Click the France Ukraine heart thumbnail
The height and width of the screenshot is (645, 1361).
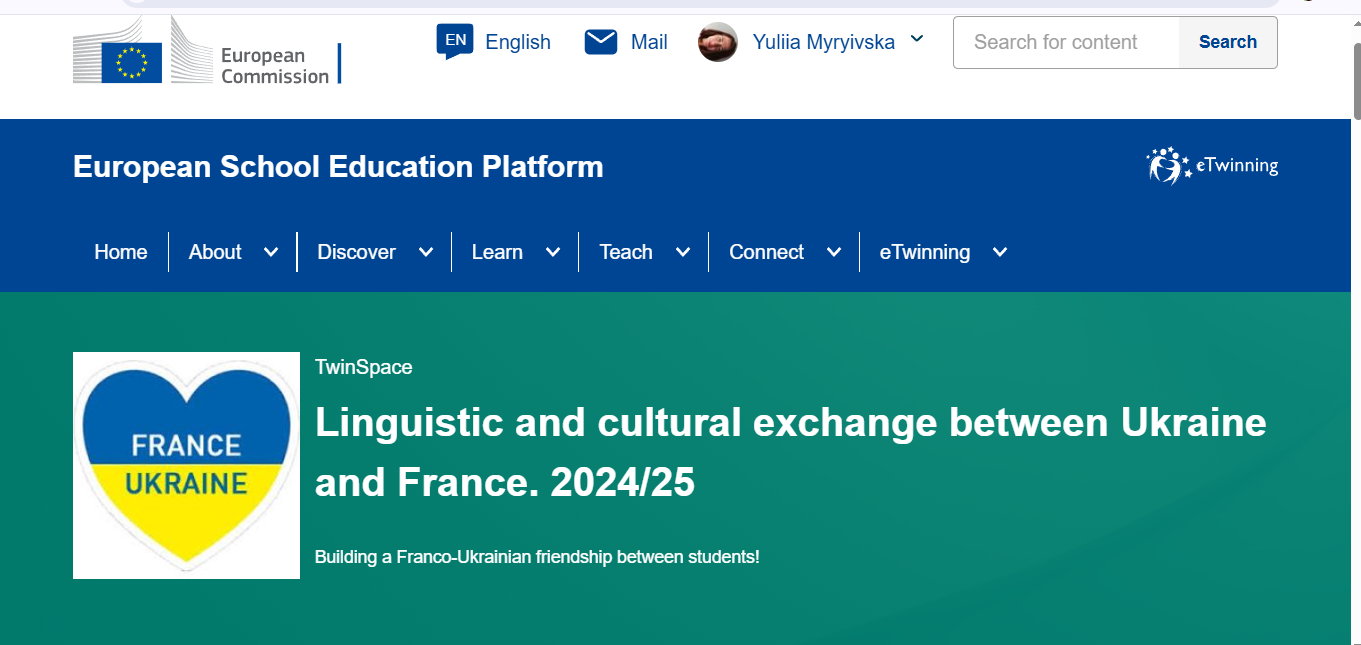[186, 465]
